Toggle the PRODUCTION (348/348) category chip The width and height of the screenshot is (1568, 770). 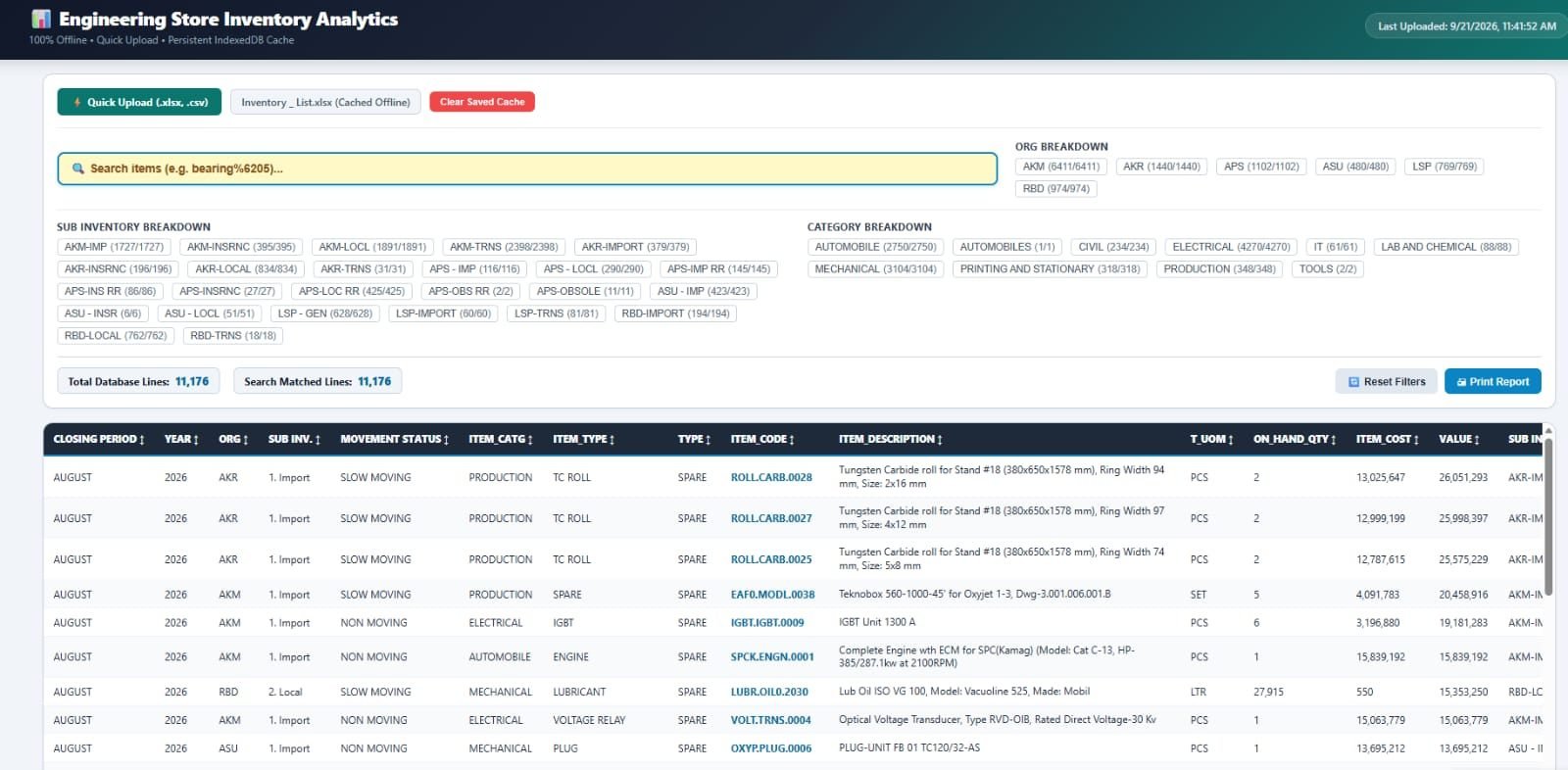(x=1219, y=268)
